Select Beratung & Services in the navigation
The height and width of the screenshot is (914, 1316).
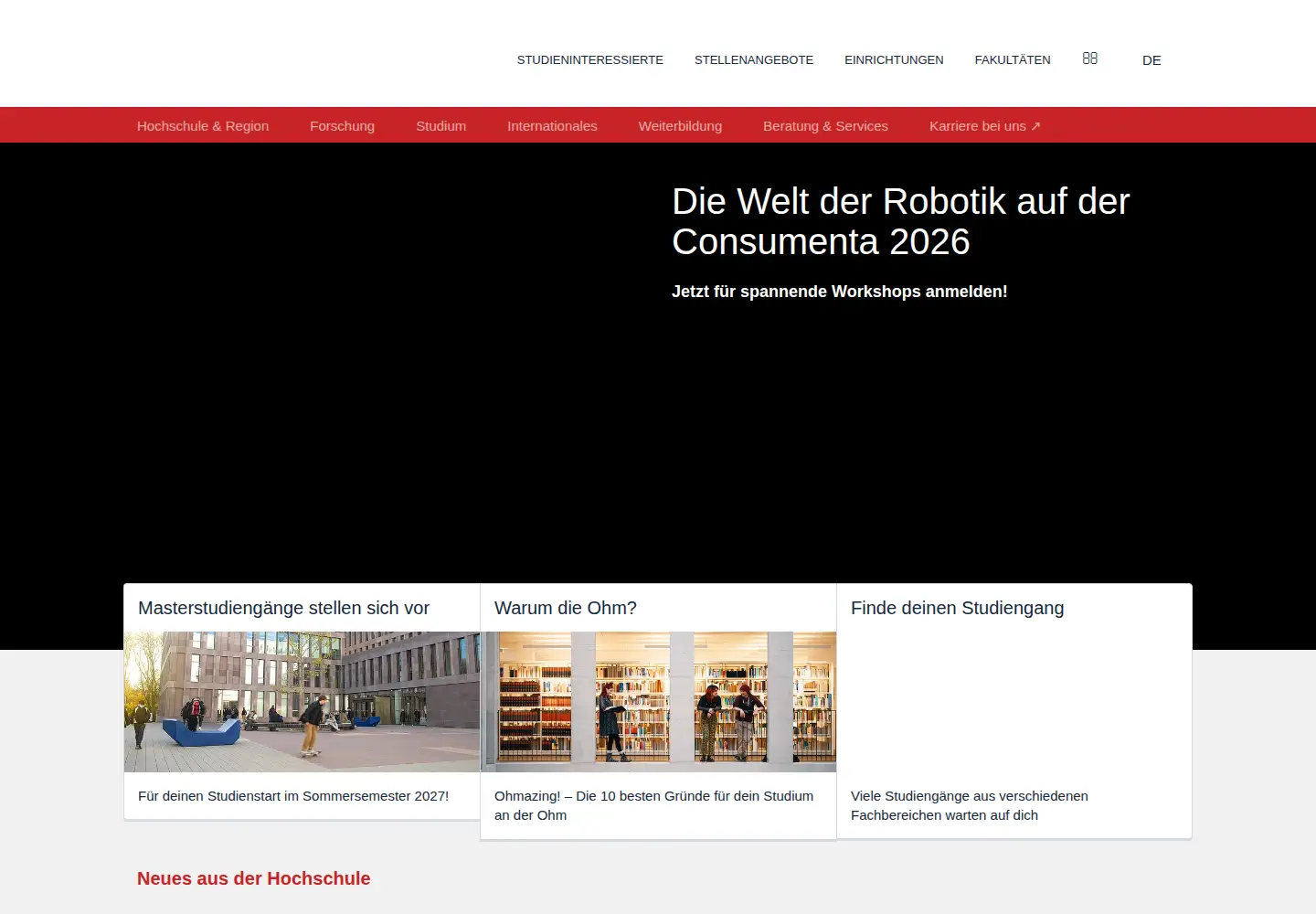coord(825,126)
